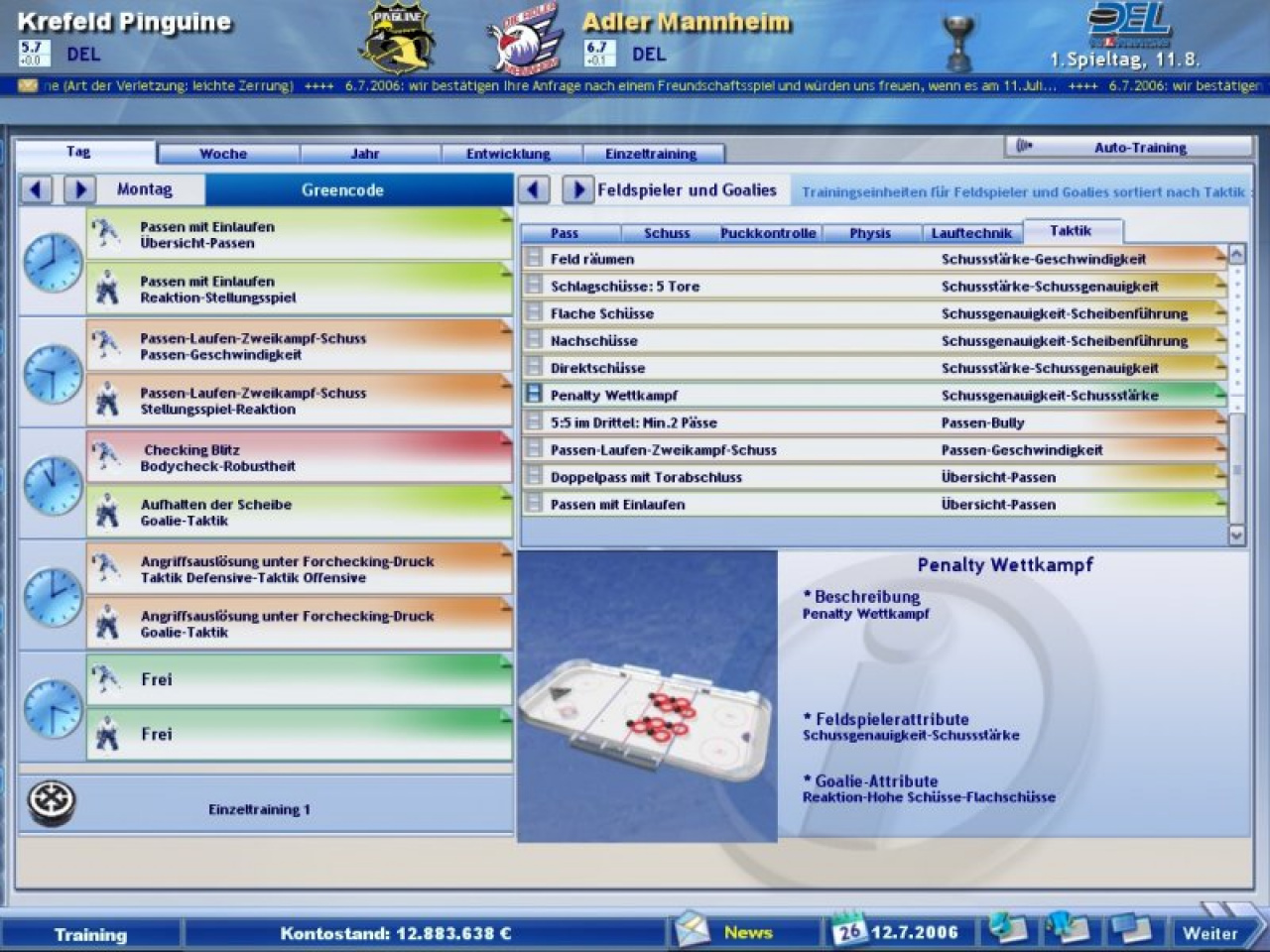Tick the checkbox for Feld räumen
1270x952 pixels.
pyautogui.click(x=534, y=258)
